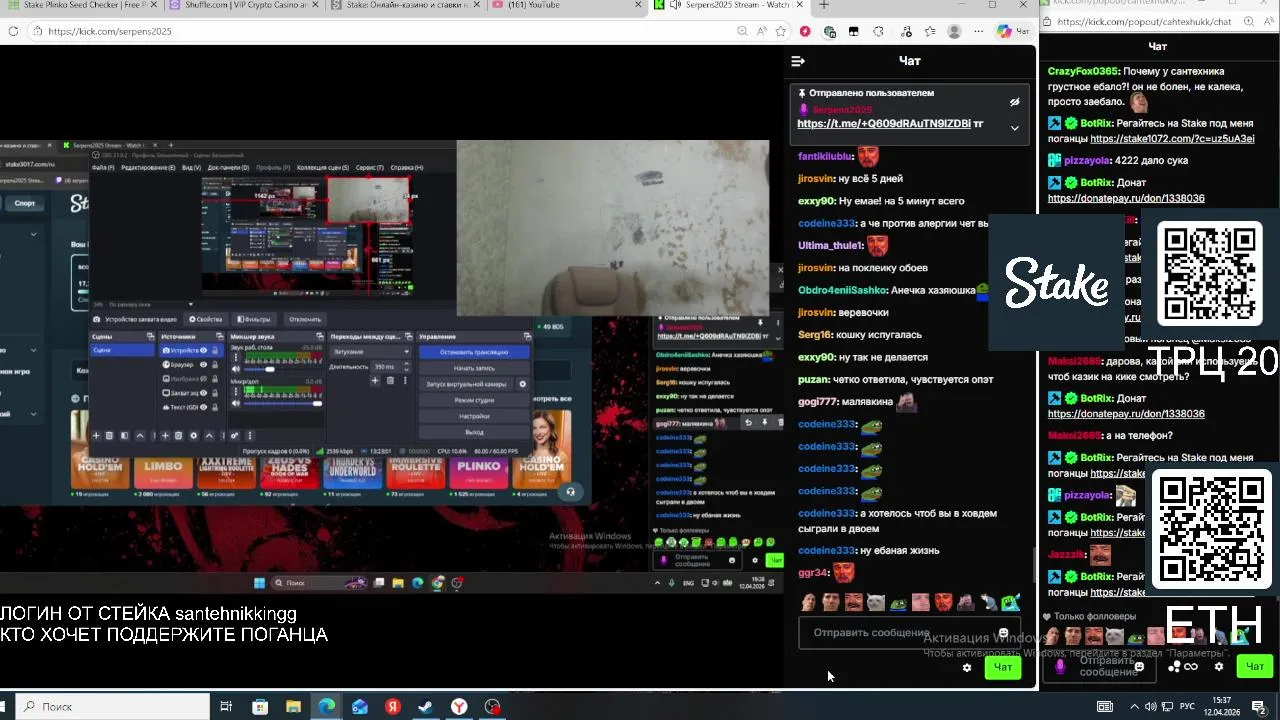Screen dimensions: 1280x720
Task: Click username CrazyFox0365 in popout chat
Action: point(1082,71)
